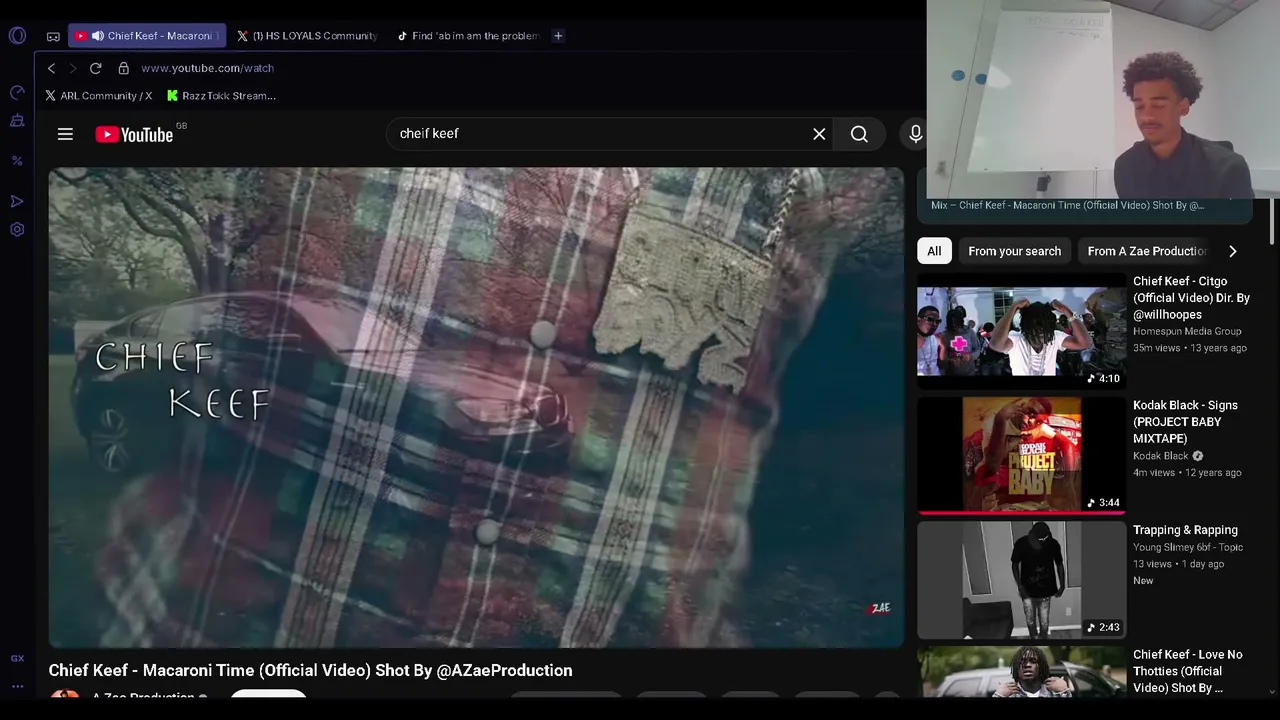1280x720 pixels.
Task: Reload the YouTube page
Action: [x=95, y=68]
